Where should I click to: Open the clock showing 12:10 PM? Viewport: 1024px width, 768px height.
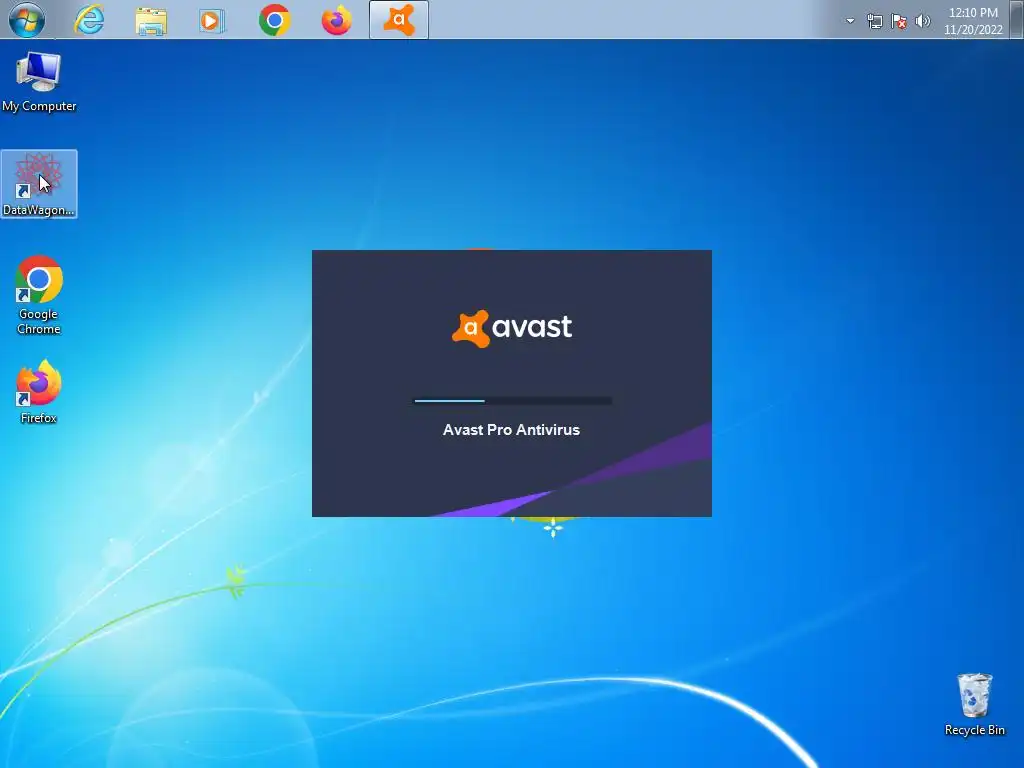973,12
